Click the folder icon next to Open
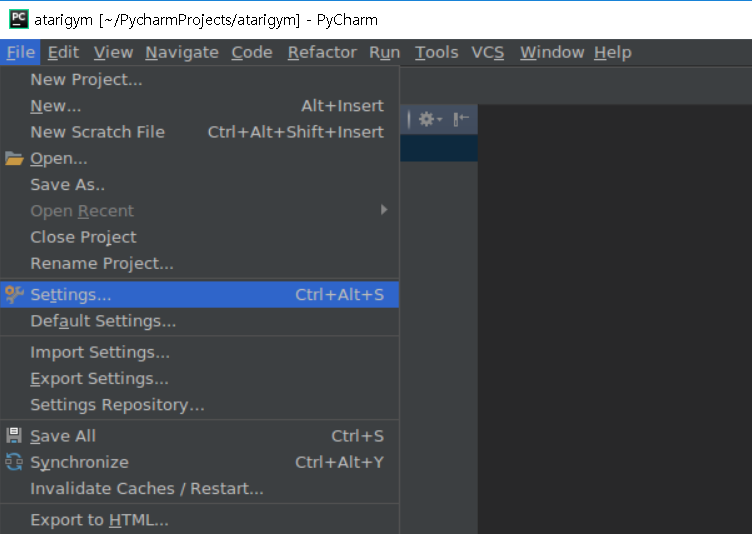The image size is (752, 534). [14, 158]
